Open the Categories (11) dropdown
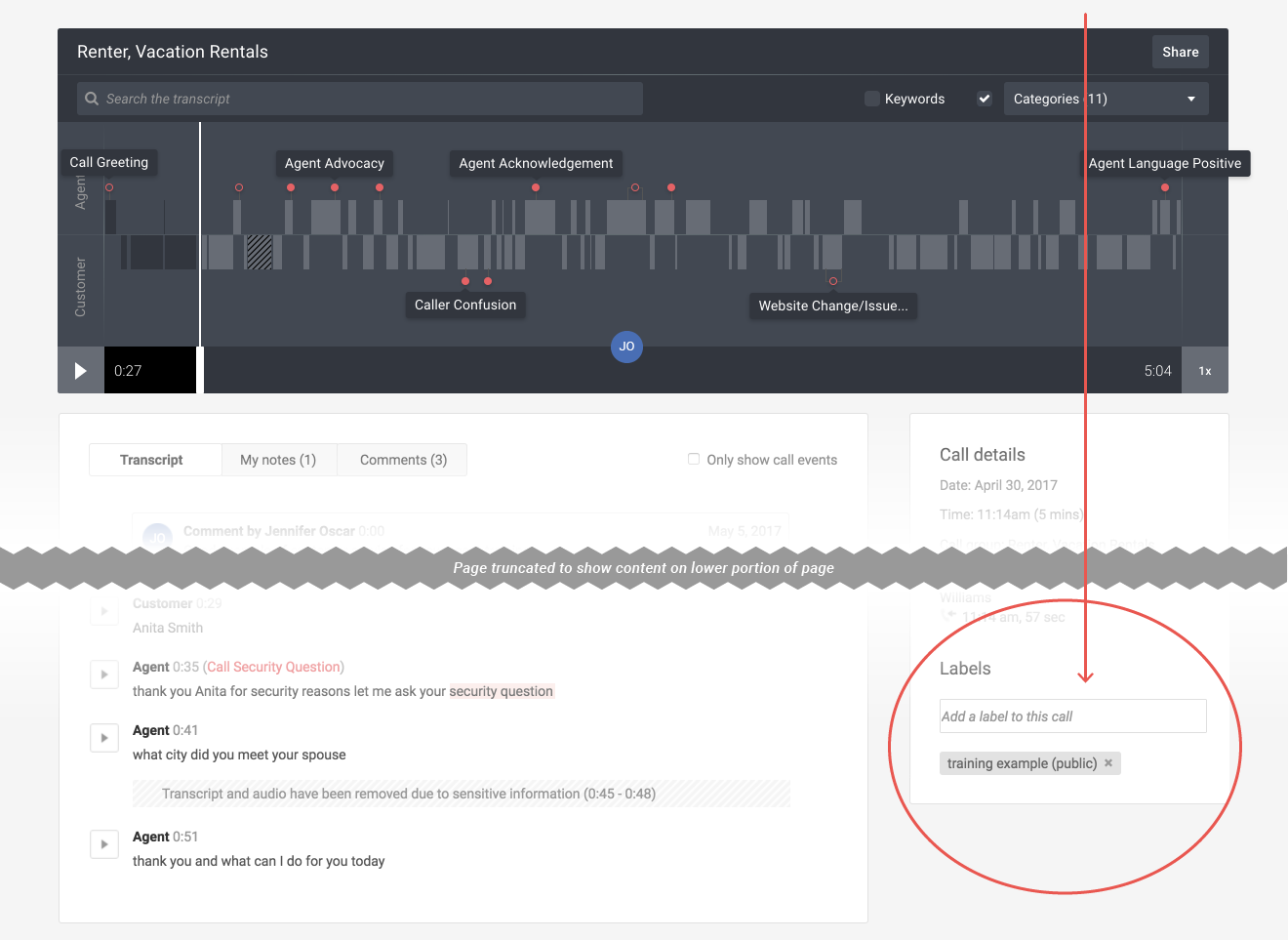This screenshot has width=1288, height=940. [1106, 98]
